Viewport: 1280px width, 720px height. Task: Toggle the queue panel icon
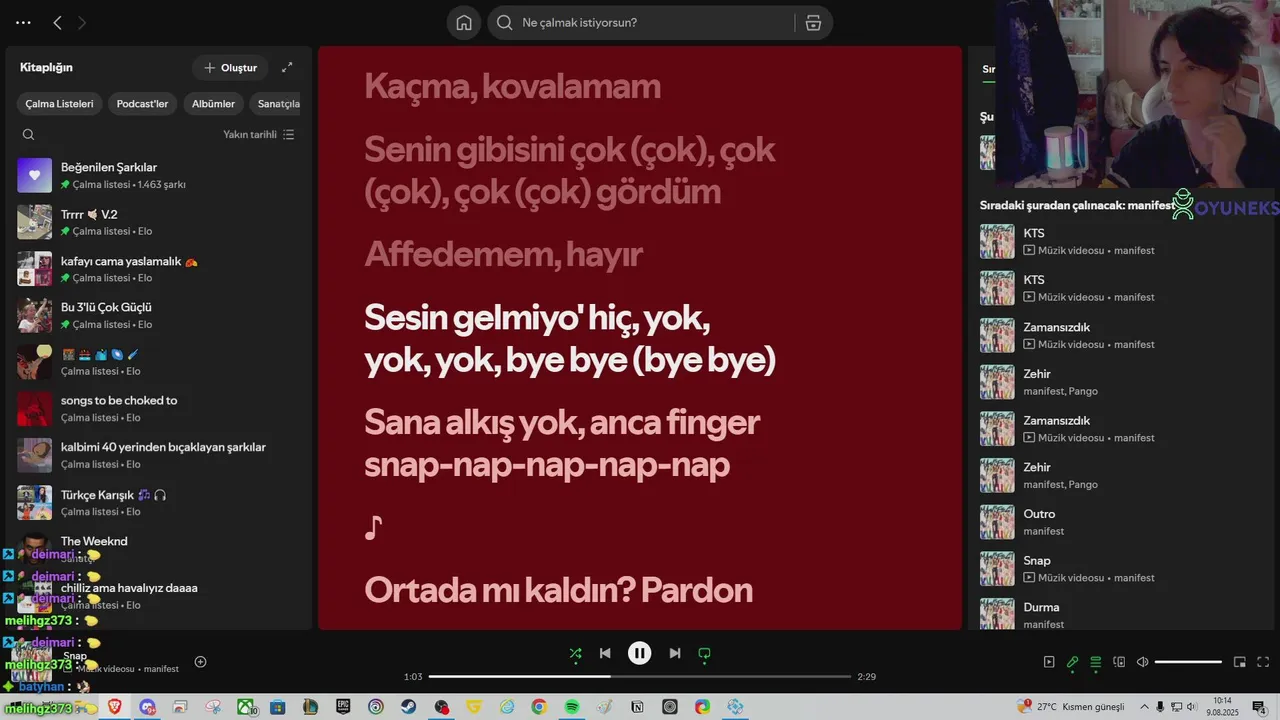point(1096,662)
